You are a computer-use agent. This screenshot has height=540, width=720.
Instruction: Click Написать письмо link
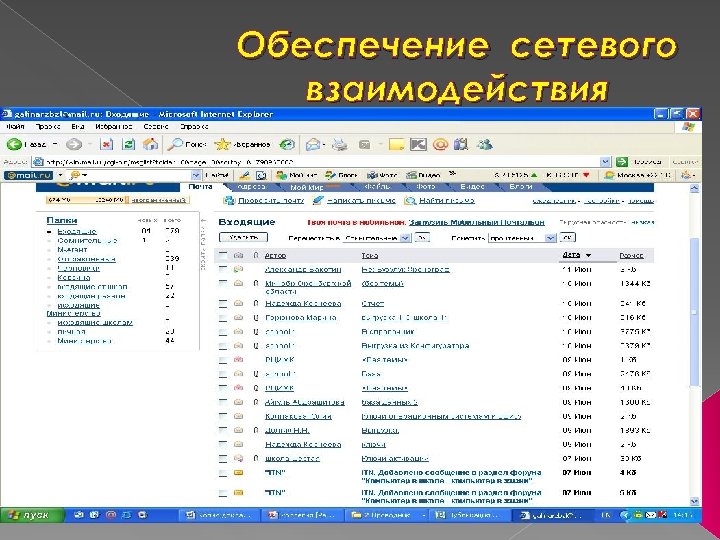360,201
